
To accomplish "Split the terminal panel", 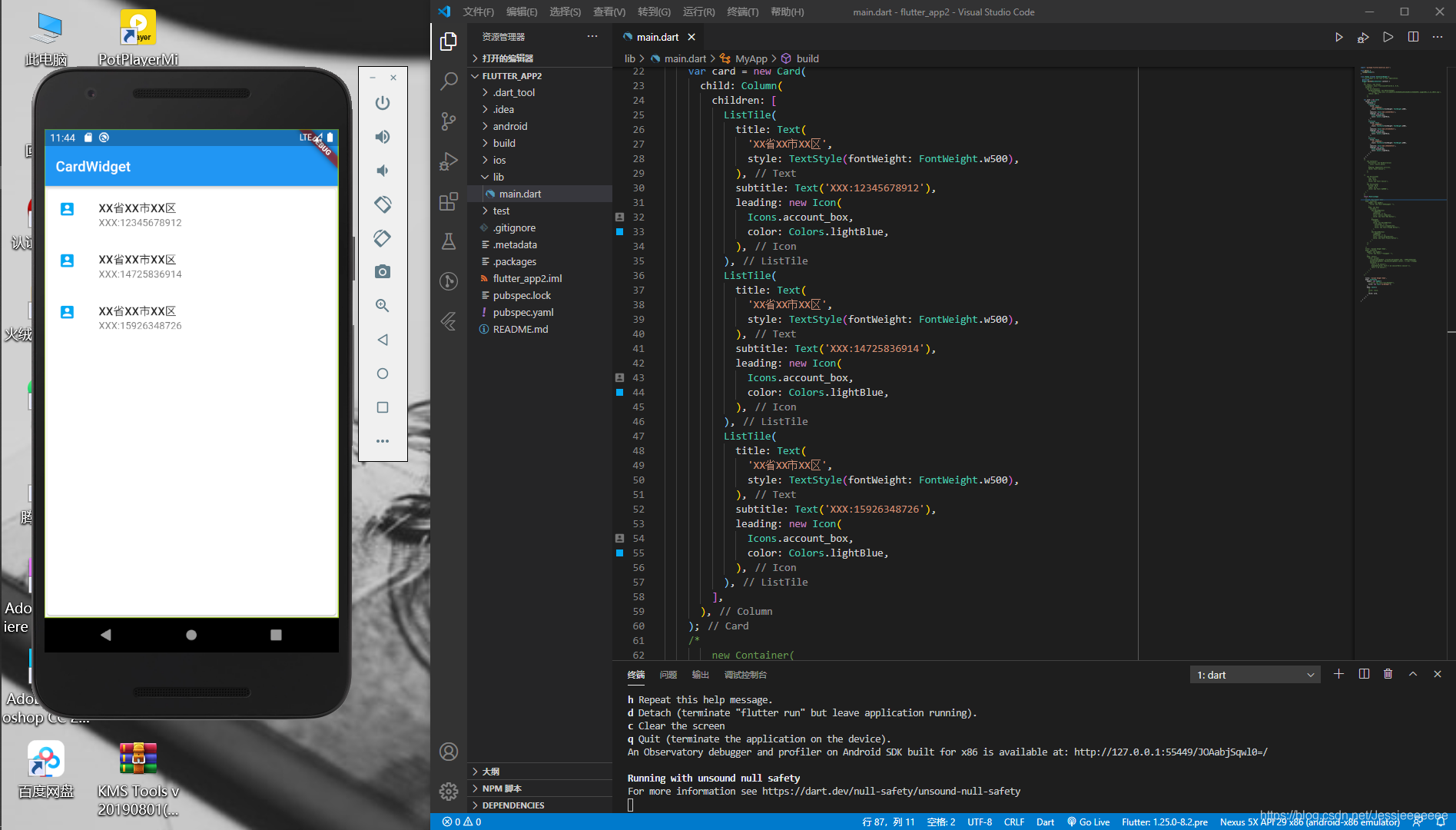I will (x=1364, y=674).
